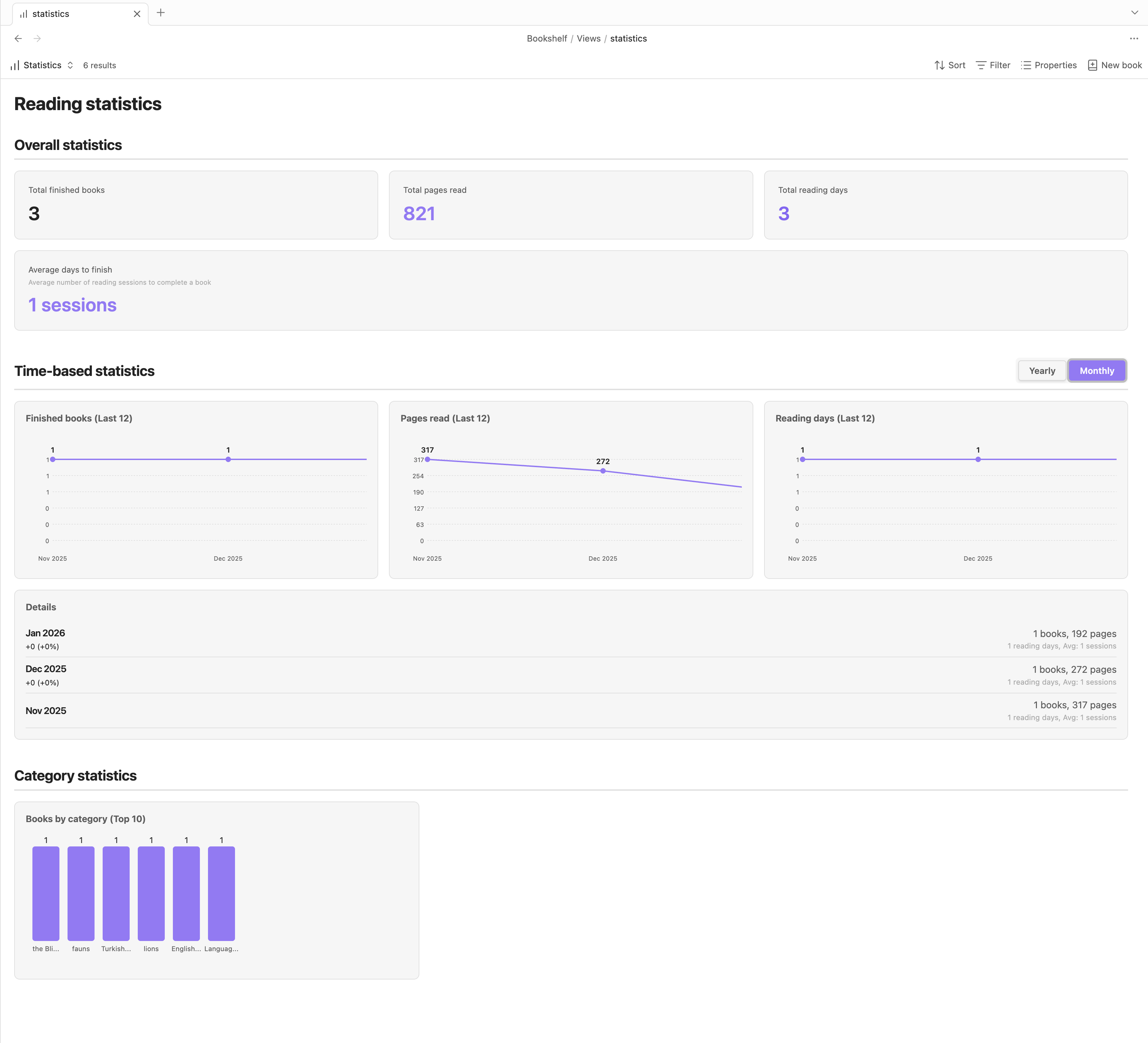This screenshot has height=1043, width=1148.
Task: Open a new tab with plus icon
Action: coord(161,12)
